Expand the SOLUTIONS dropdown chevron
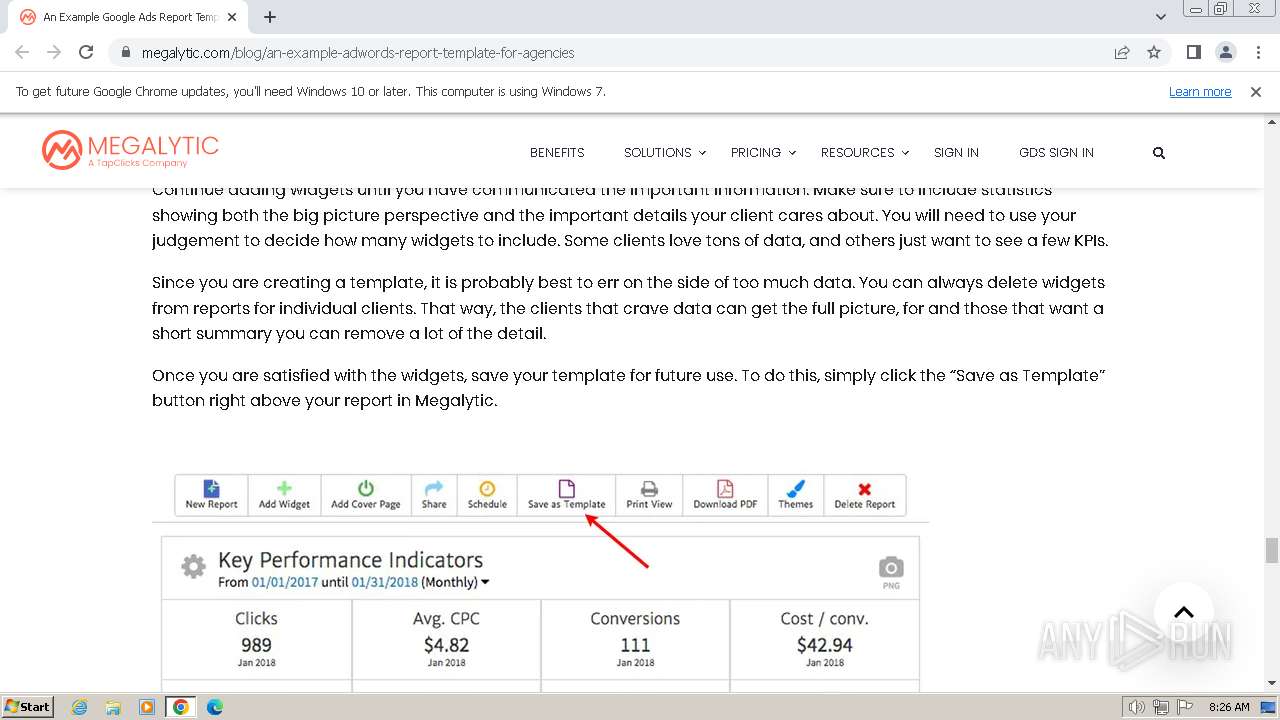The height and width of the screenshot is (720, 1280). click(702, 153)
